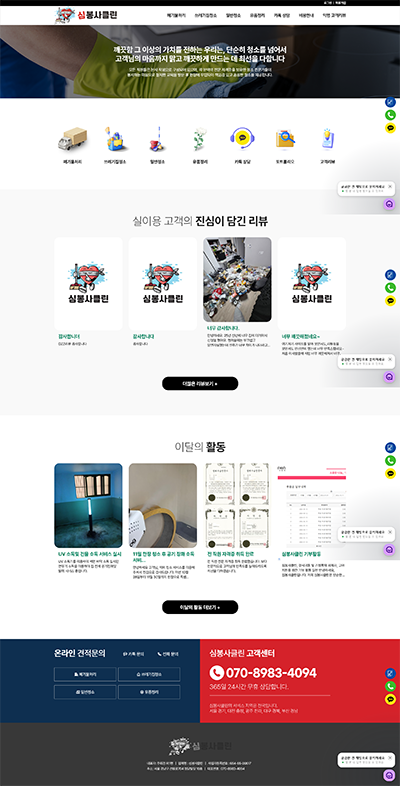Open the purple chat widget button near top
Screen dimensions: 400x786
pos(389,204)
